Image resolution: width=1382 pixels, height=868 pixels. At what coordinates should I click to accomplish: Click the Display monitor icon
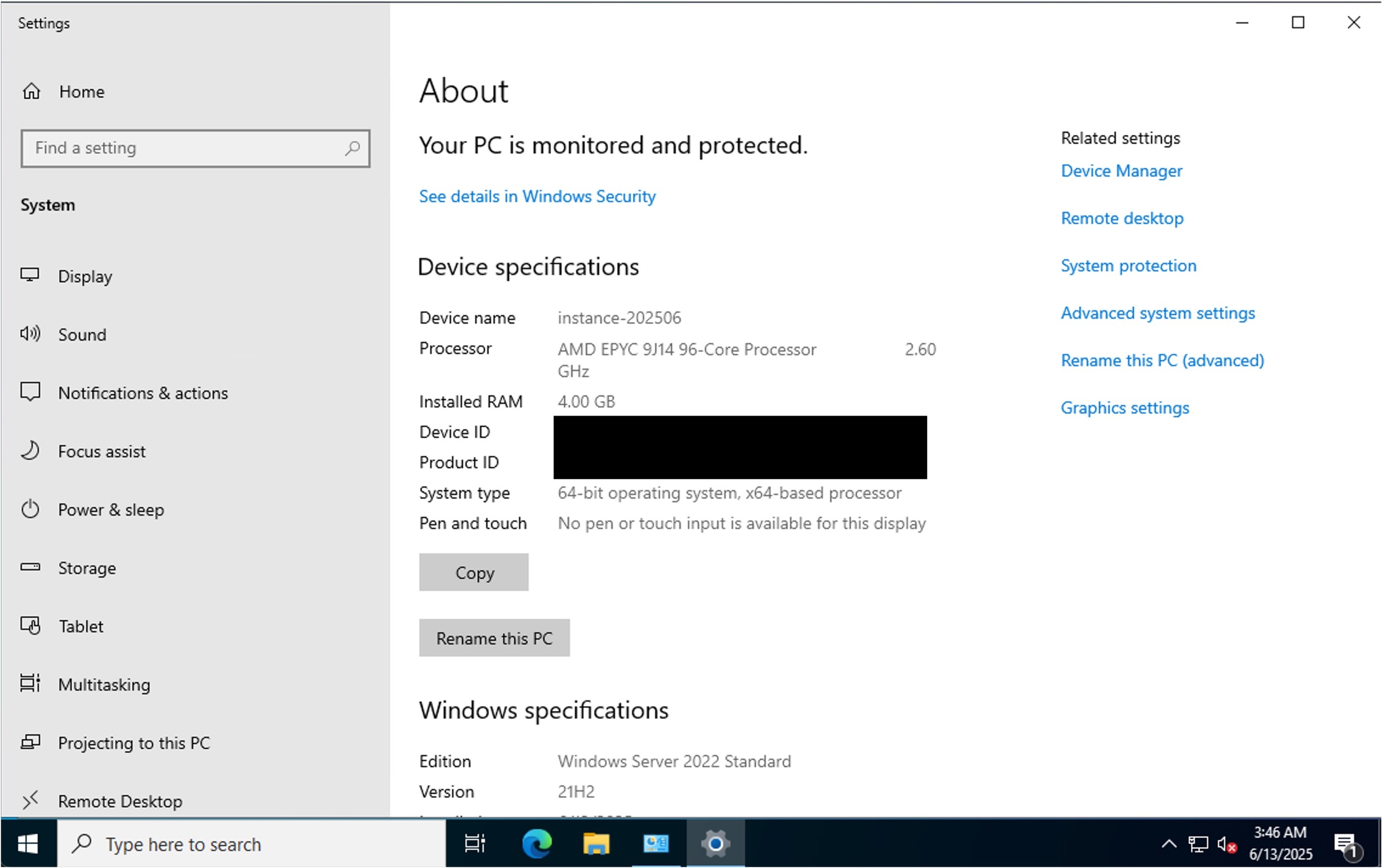(30, 275)
